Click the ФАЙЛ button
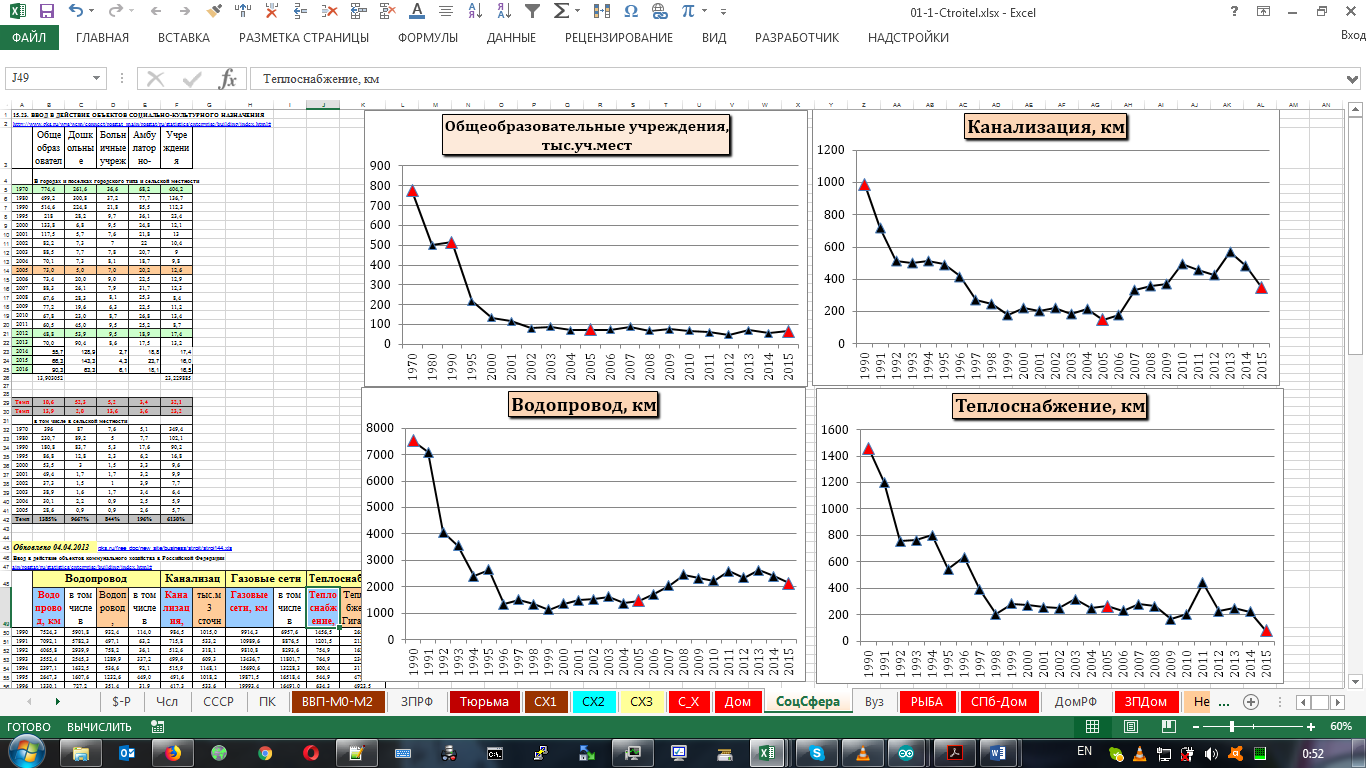Viewport: 1366px width, 768px height. pyautogui.click(x=29, y=38)
